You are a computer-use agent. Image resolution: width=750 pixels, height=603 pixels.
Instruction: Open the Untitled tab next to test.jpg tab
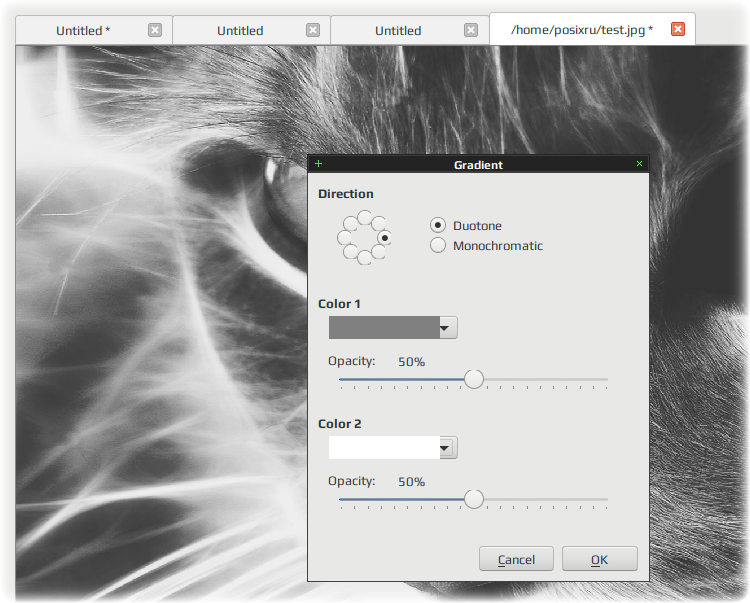click(x=398, y=31)
